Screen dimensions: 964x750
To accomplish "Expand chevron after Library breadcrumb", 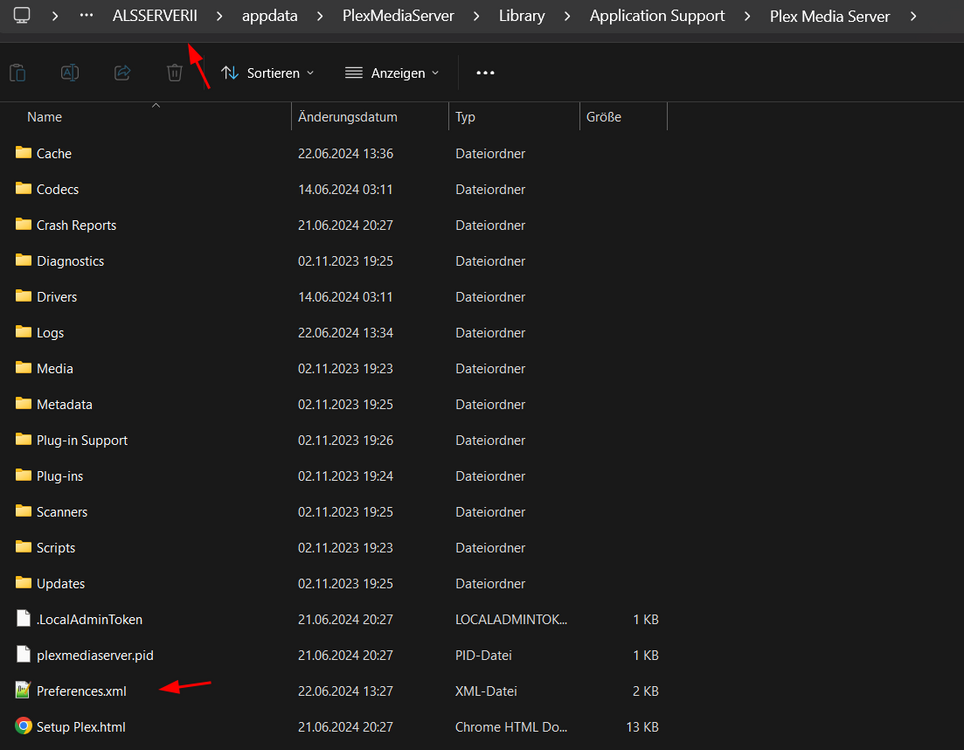I will coord(567,16).
